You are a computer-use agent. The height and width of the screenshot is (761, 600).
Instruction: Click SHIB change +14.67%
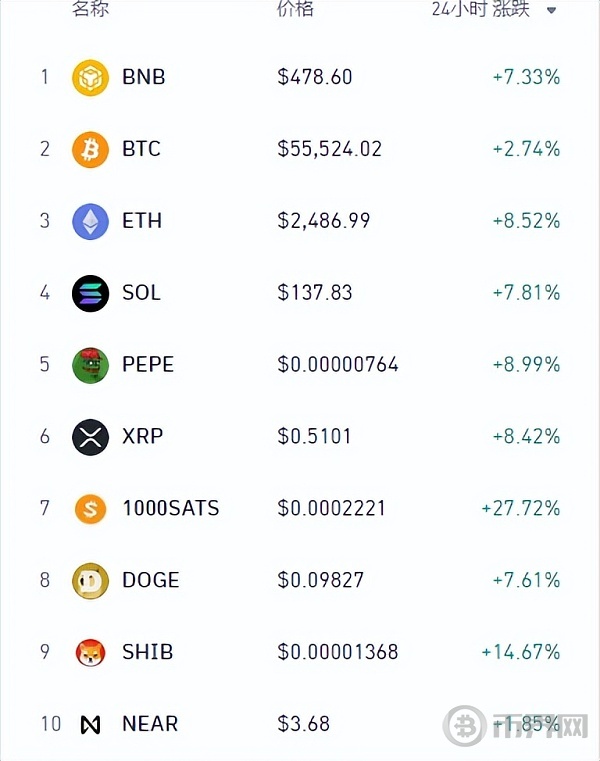click(x=520, y=652)
